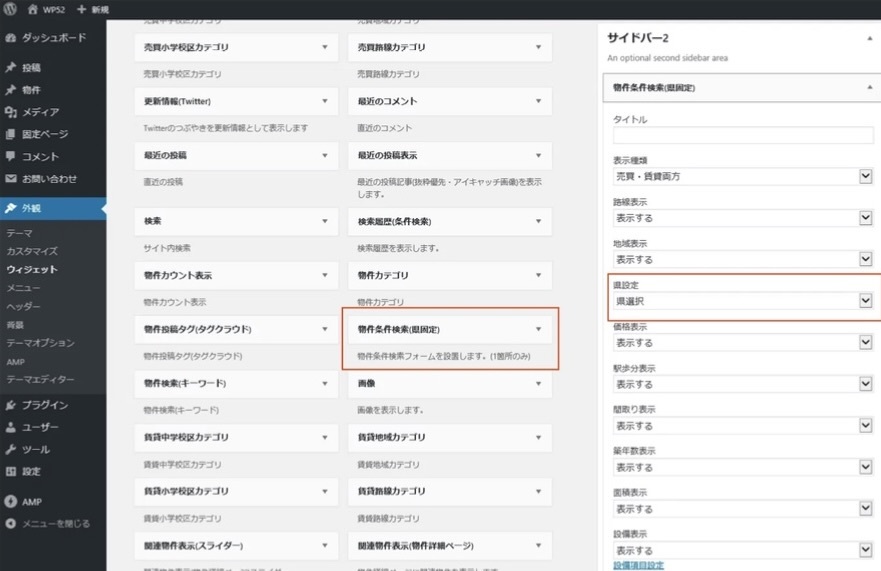Open 物件 pin icon menu

click(11, 90)
